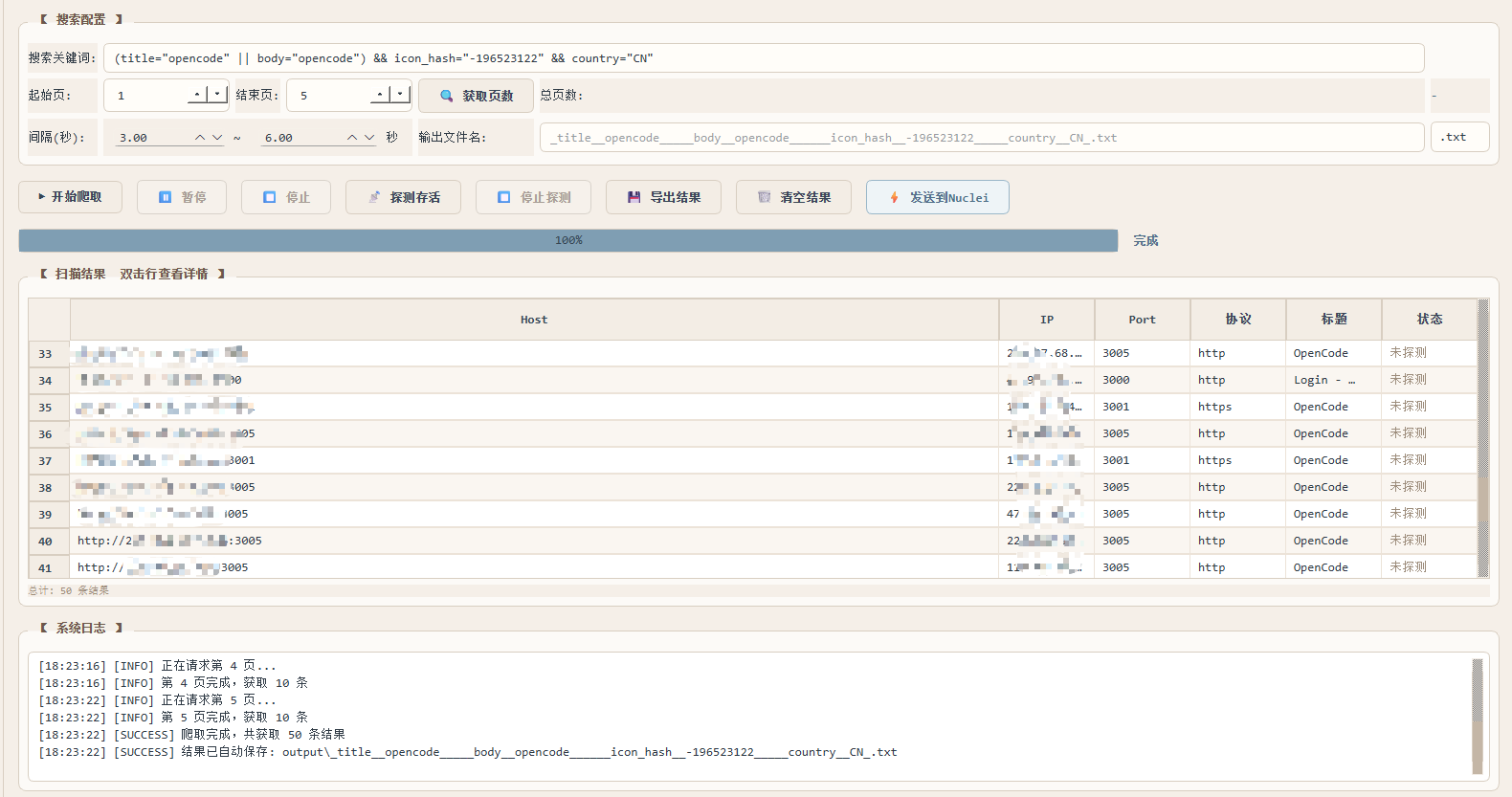Click the 停止探测 button
The height and width of the screenshot is (797, 1512).
[533, 197]
